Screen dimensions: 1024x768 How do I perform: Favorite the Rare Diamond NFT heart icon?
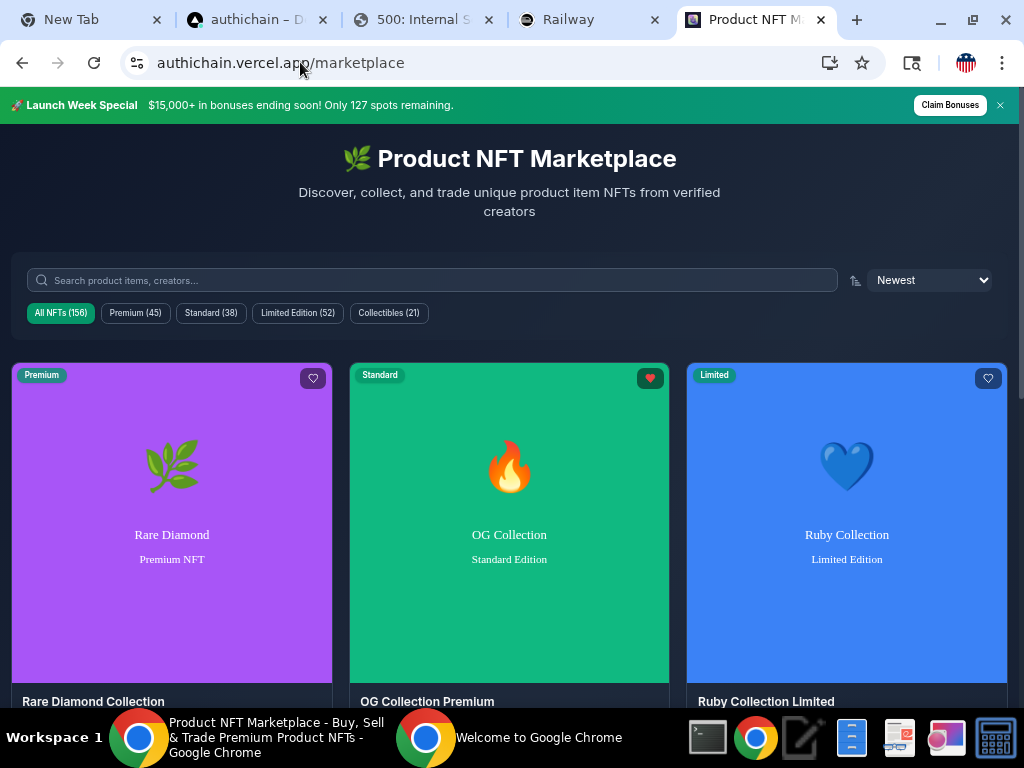click(313, 378)
